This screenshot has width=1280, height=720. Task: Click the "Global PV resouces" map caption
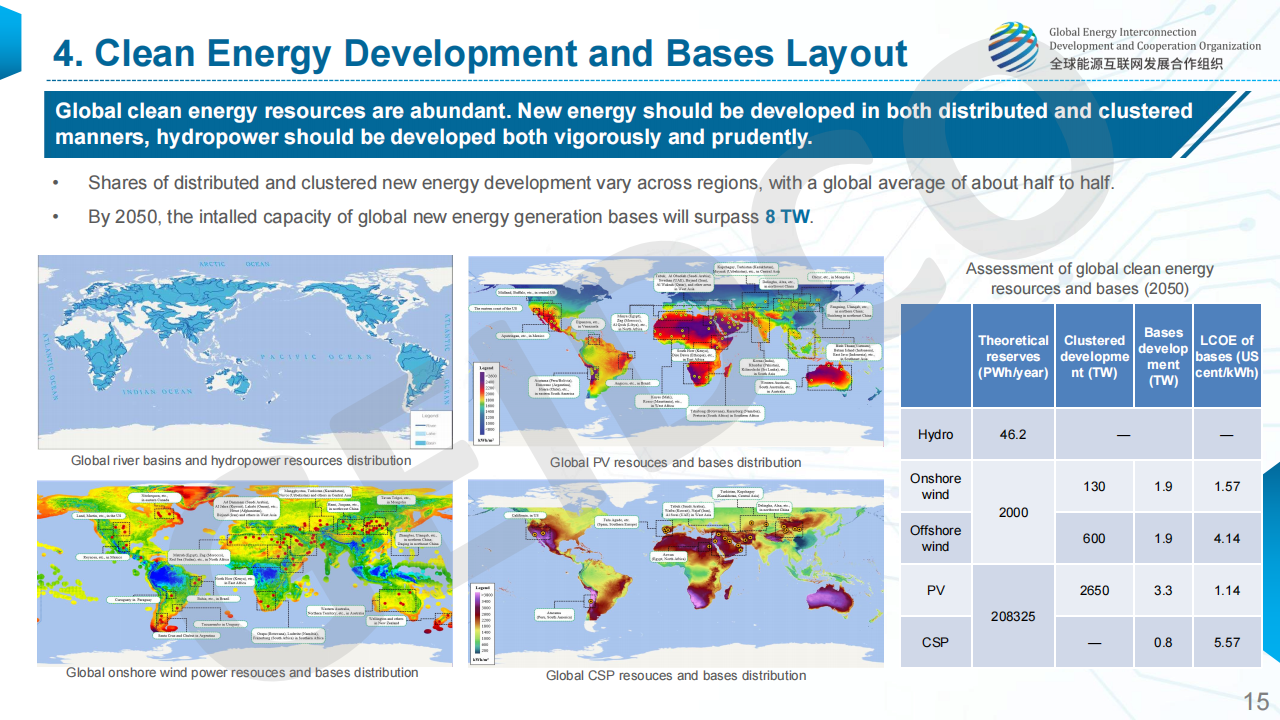[676, 462]
